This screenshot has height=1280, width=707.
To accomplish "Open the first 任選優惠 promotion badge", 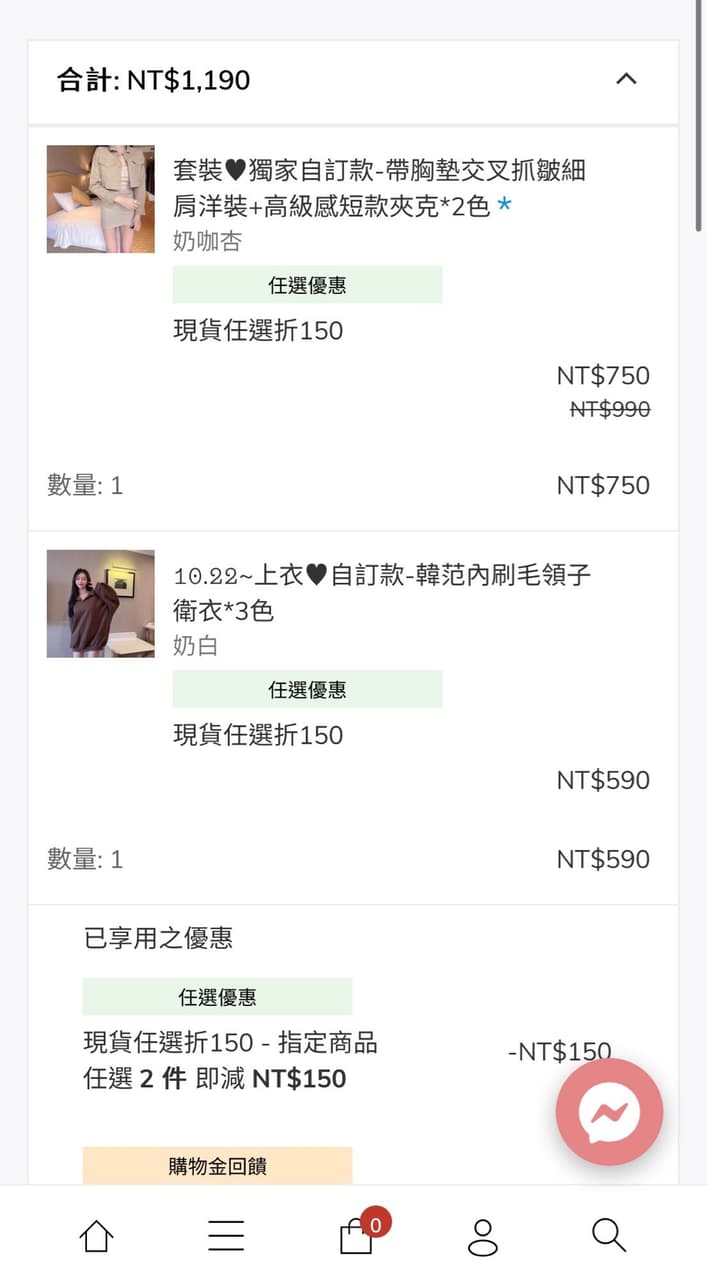I will click(308, 284).
